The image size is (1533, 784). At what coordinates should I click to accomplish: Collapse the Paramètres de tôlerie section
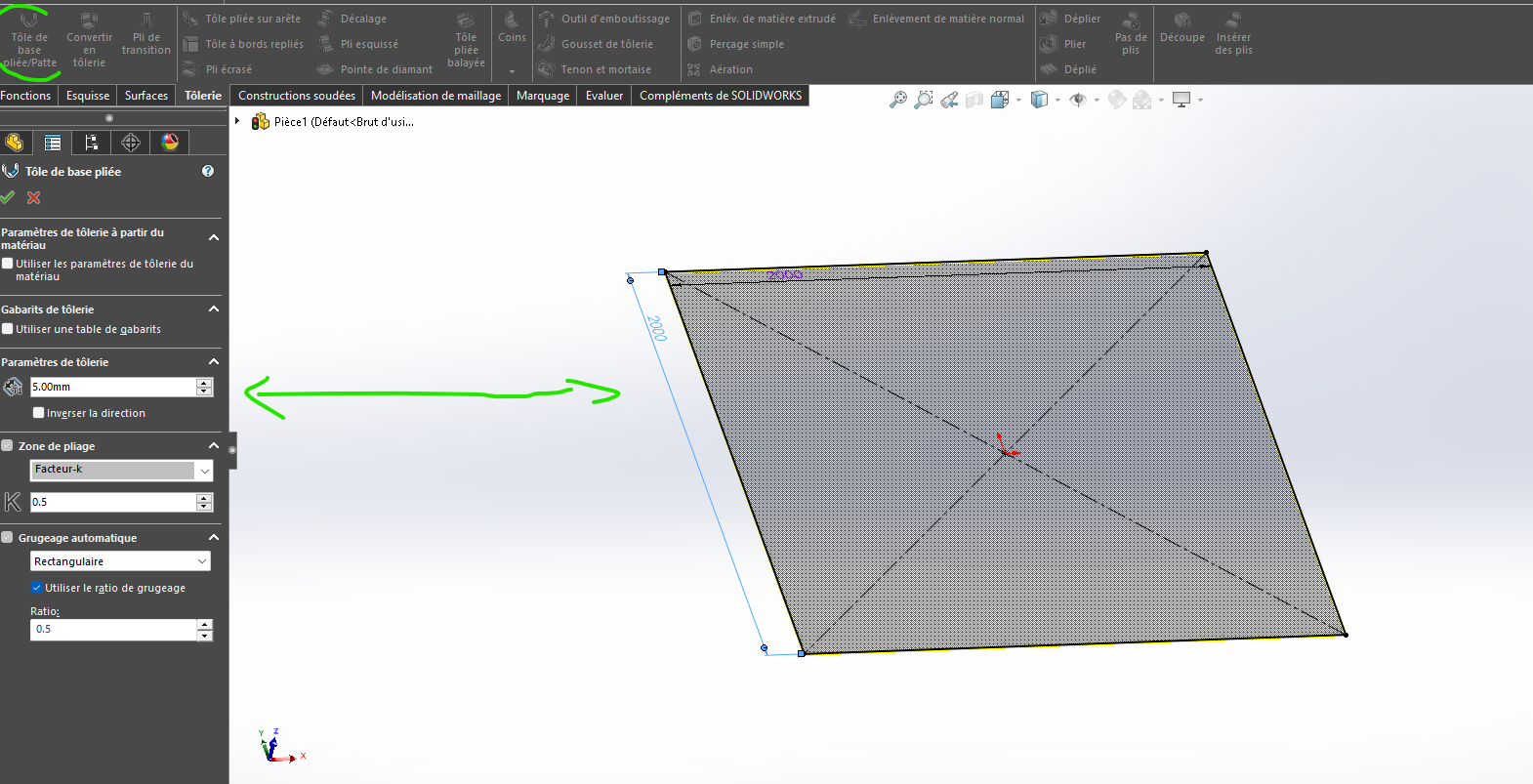pos(214,361)
